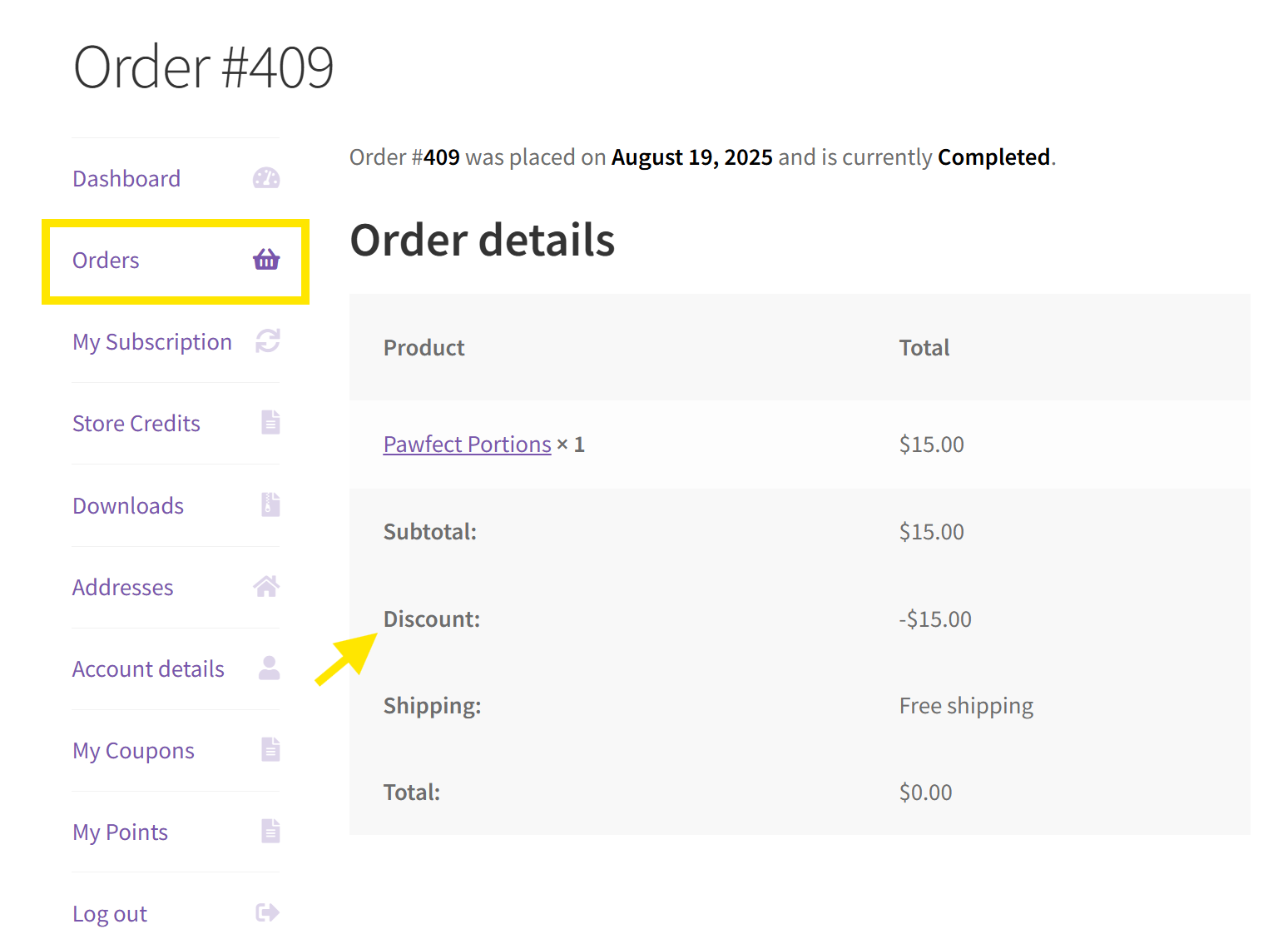Open the Downloads menu item
Viewport: 1288px width, 944px height.
[x=128, y=506]
